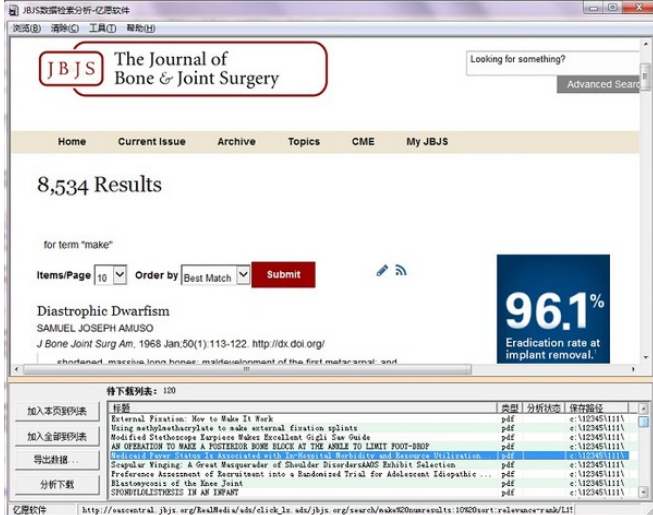Open the Archive tab
653x515 pixels.
[x=237, y=142]
